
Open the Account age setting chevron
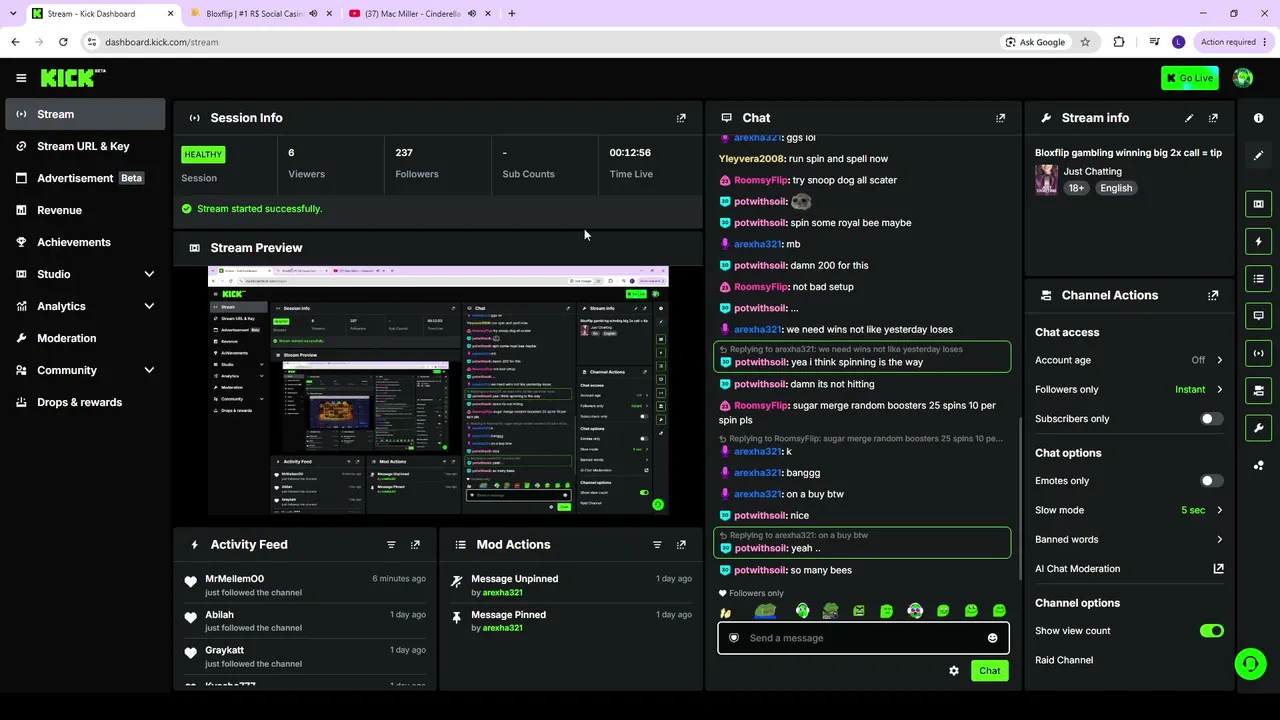click(1219, 360)
